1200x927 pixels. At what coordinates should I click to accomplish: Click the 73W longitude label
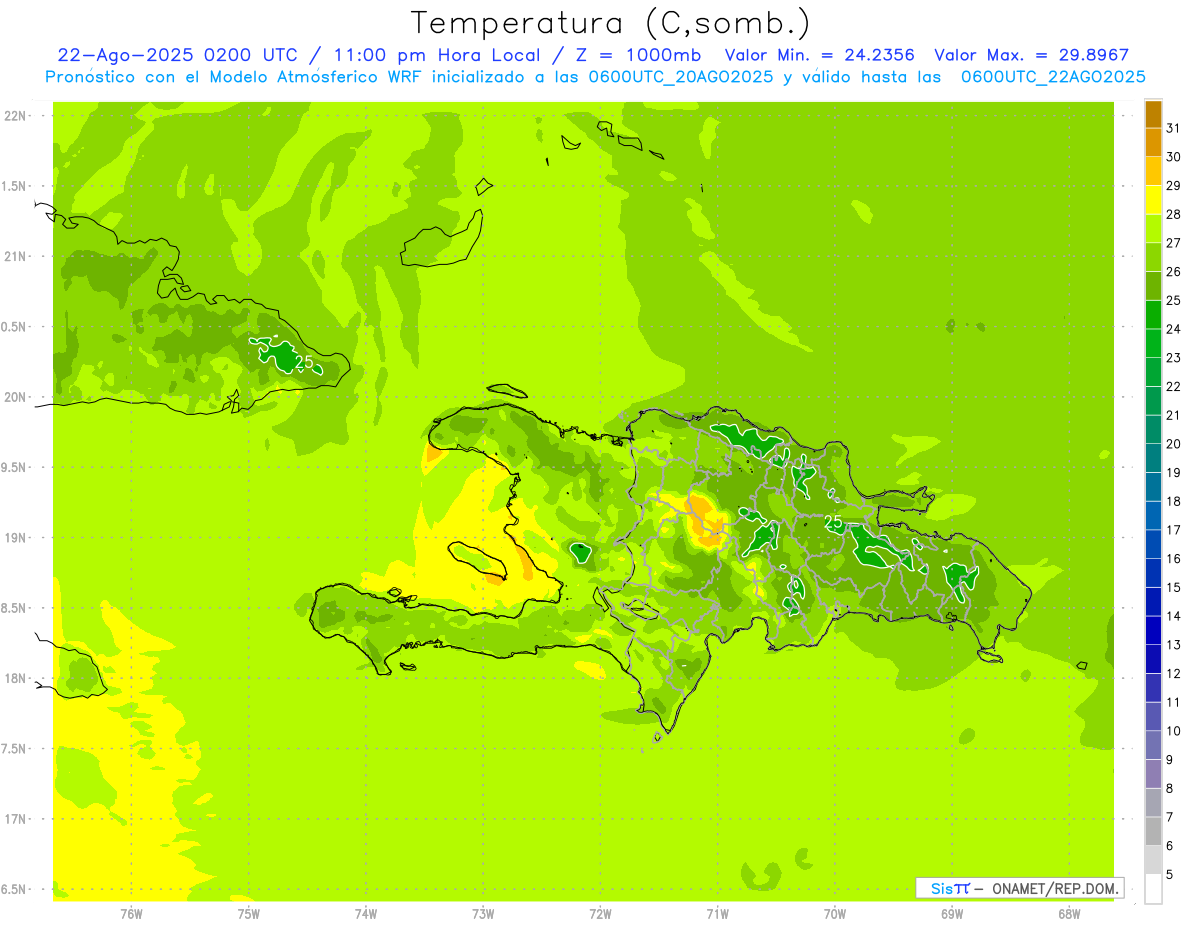(483, 913)
